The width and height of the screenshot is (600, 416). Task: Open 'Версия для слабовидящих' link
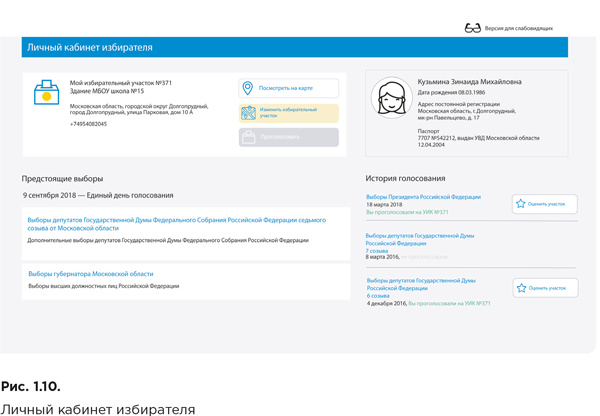518,28
